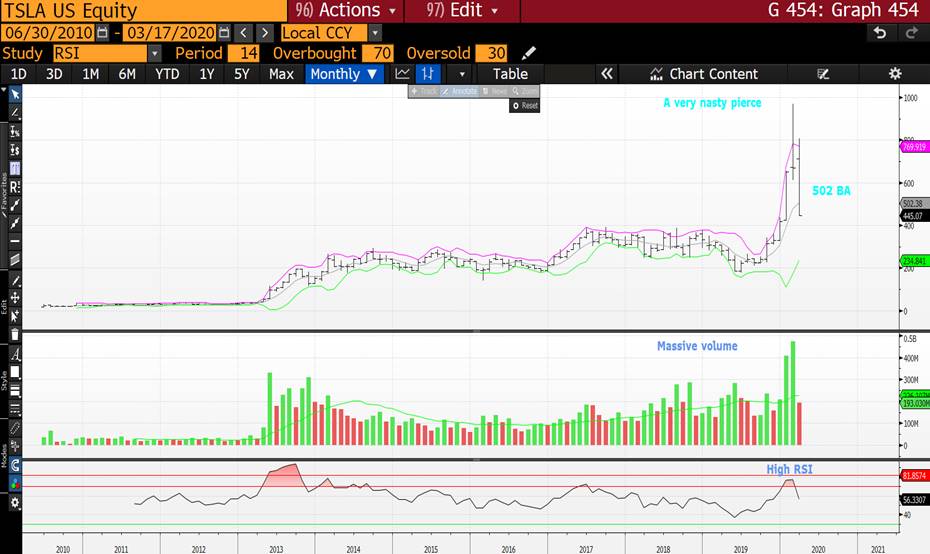
Task: Select the 1M range tab
Action: point(90,74)
